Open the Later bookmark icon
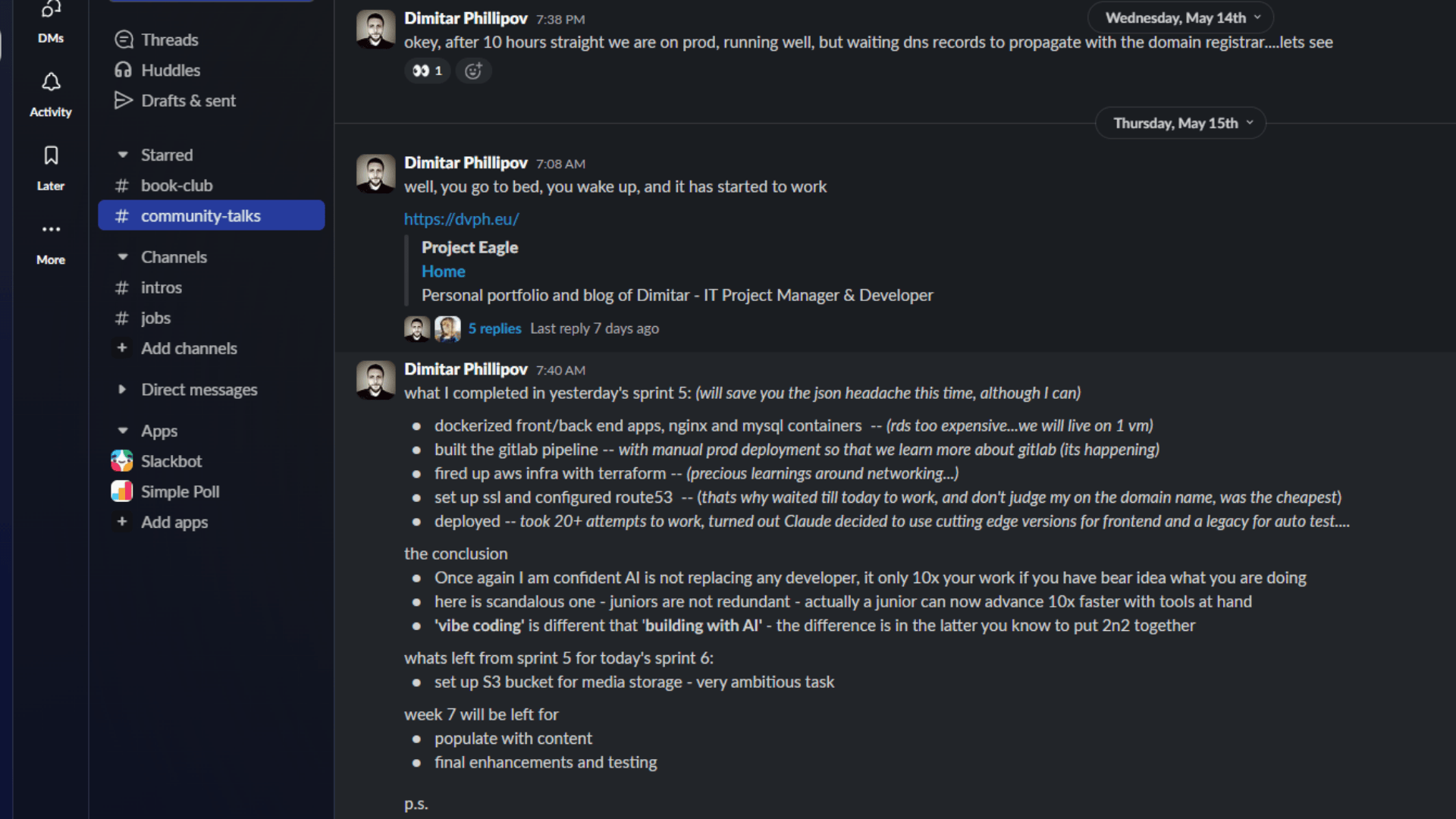 click(51, 155)
